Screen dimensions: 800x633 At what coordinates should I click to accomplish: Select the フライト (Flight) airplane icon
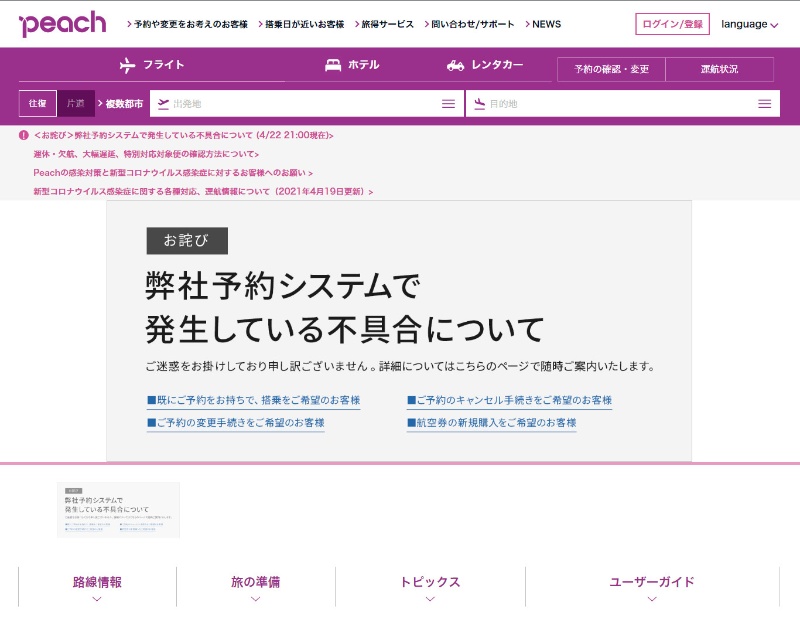tap(127, 66)
